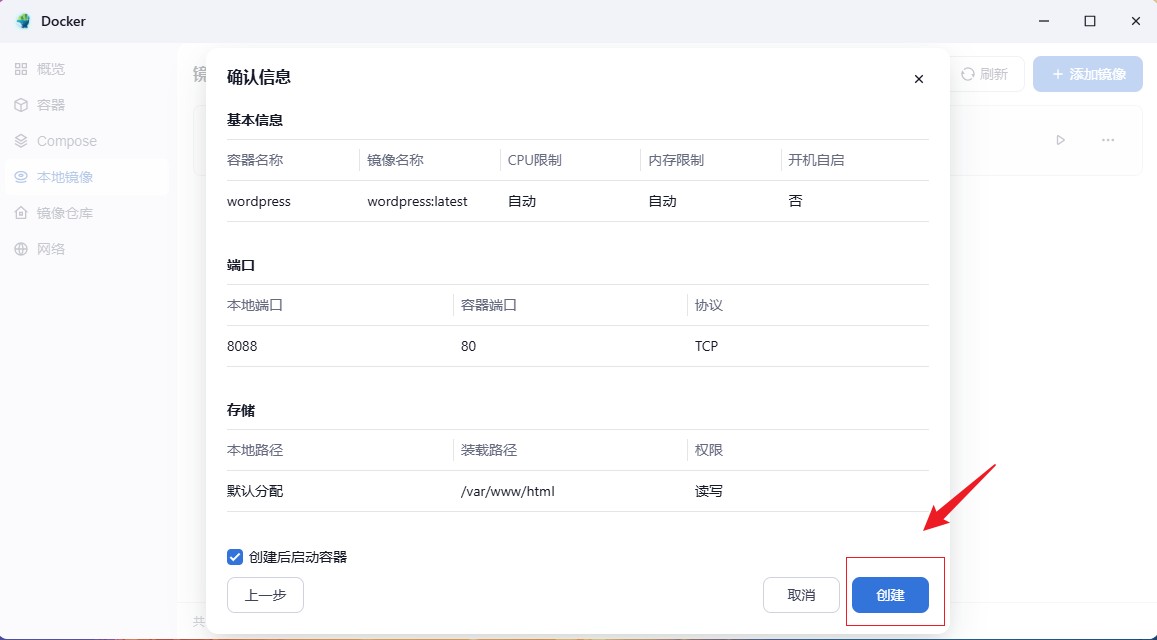Click the 开机自启 column header
1157x640 pixels.
click(816, 160)
